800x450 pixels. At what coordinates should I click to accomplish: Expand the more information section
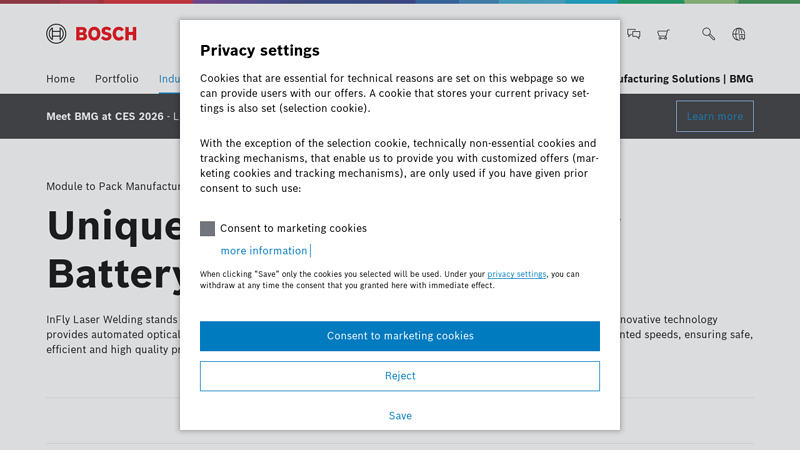coord(264,251)
